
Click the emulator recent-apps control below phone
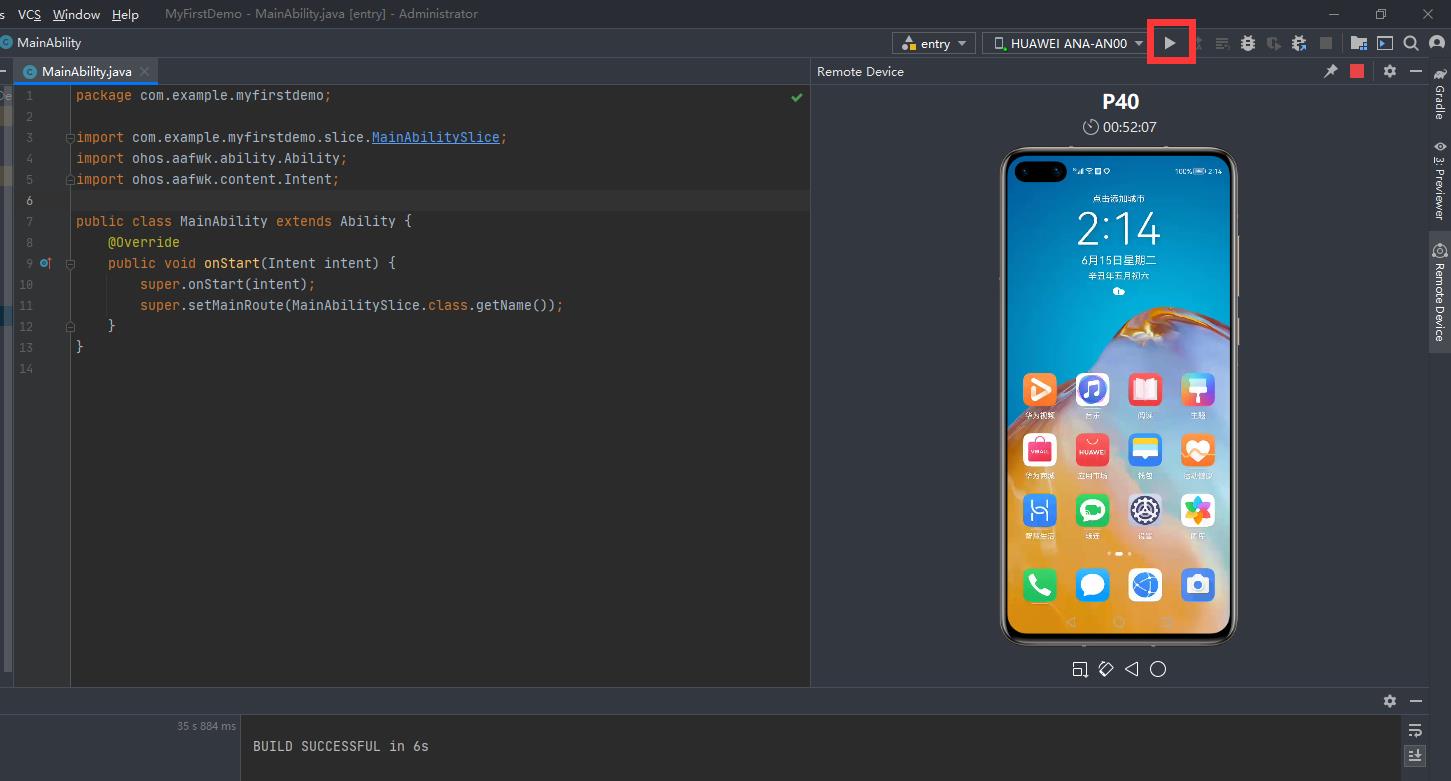[1080, 669]
